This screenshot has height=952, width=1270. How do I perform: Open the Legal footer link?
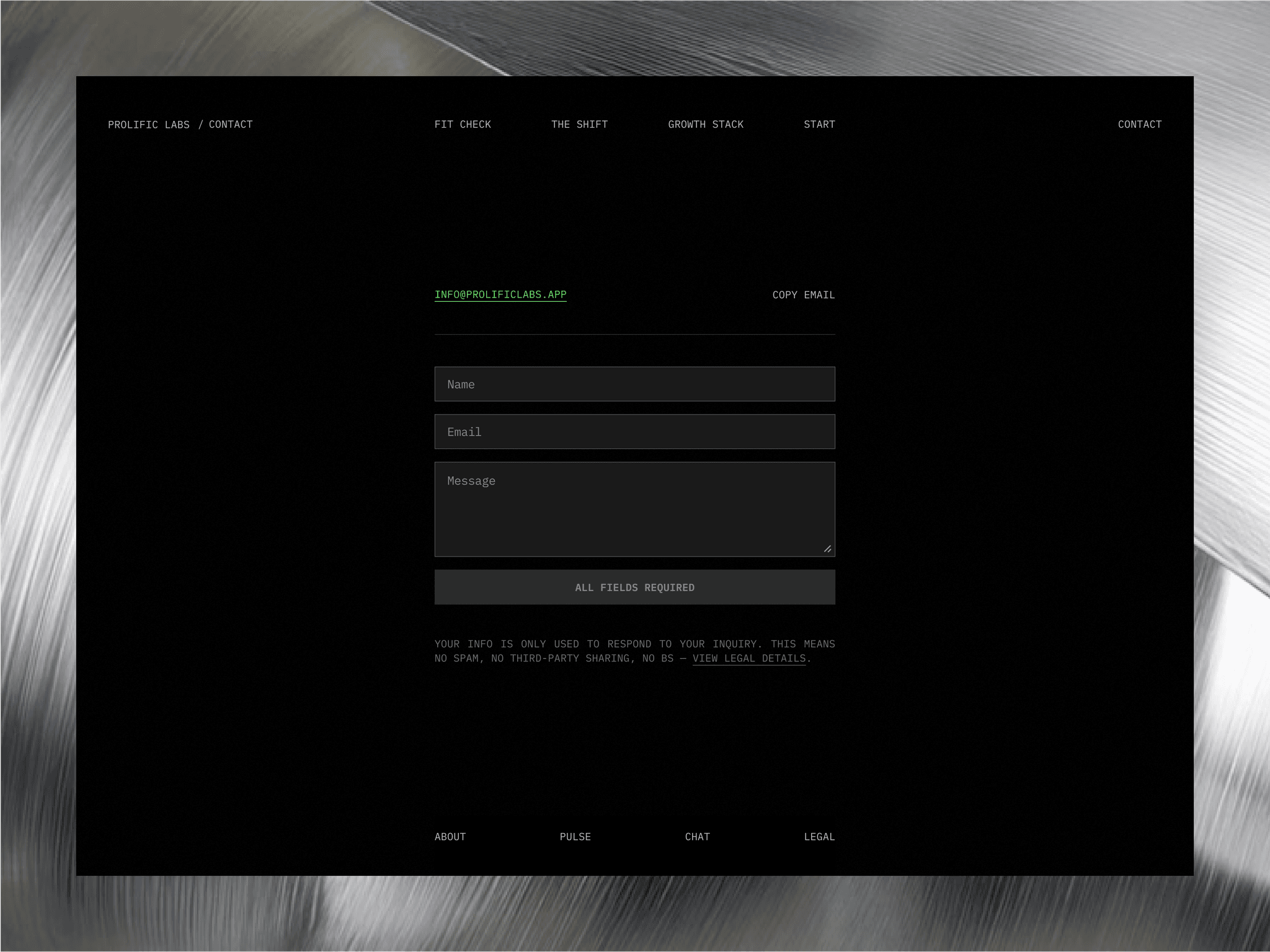tap(819, 837)
